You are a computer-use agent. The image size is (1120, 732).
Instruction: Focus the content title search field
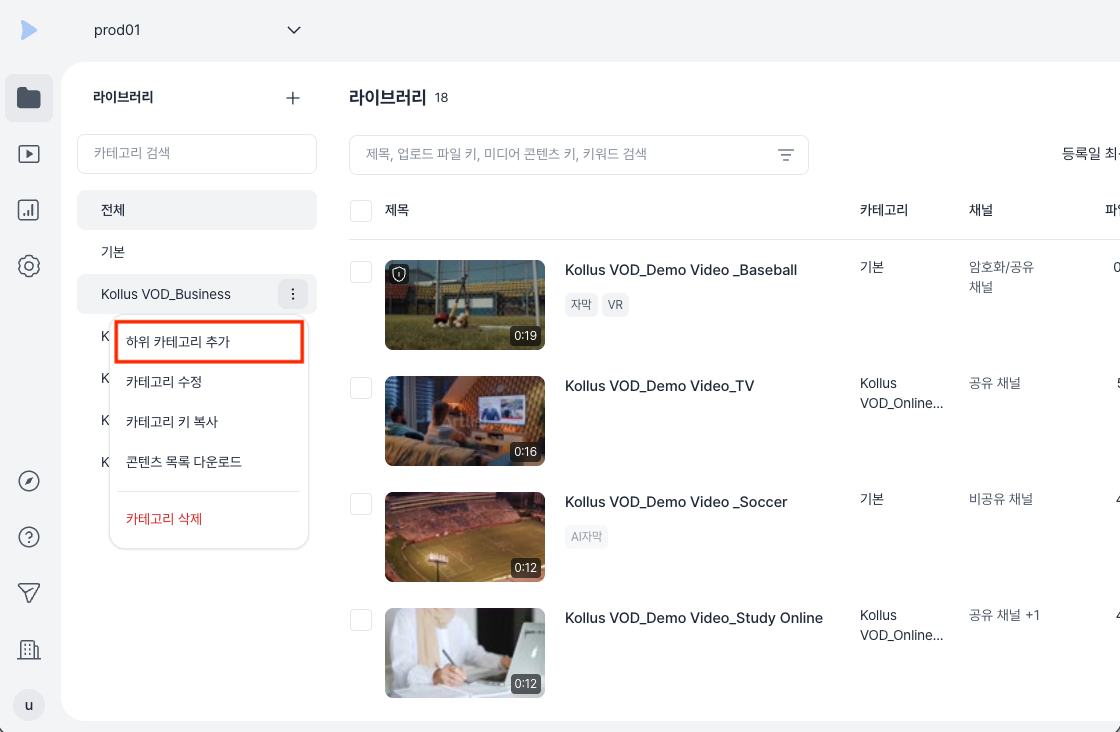(x=579, y=155)
